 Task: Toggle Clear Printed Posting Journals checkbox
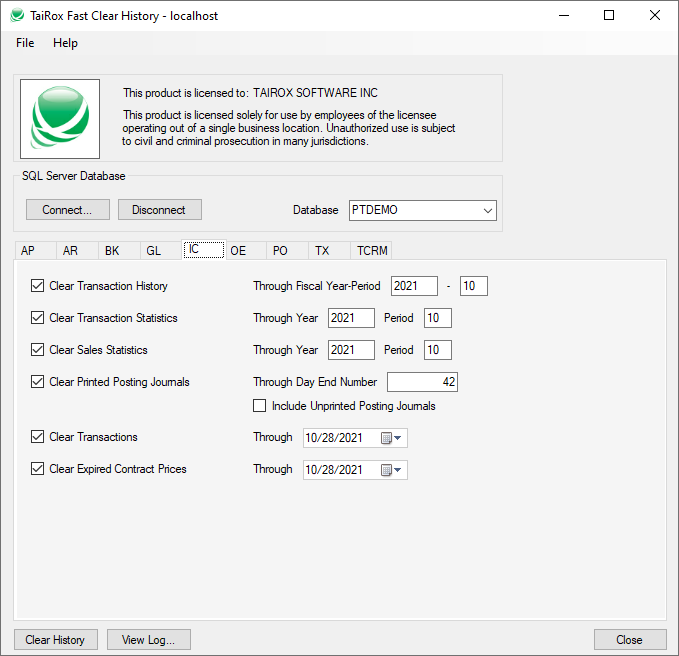(37, 382)
